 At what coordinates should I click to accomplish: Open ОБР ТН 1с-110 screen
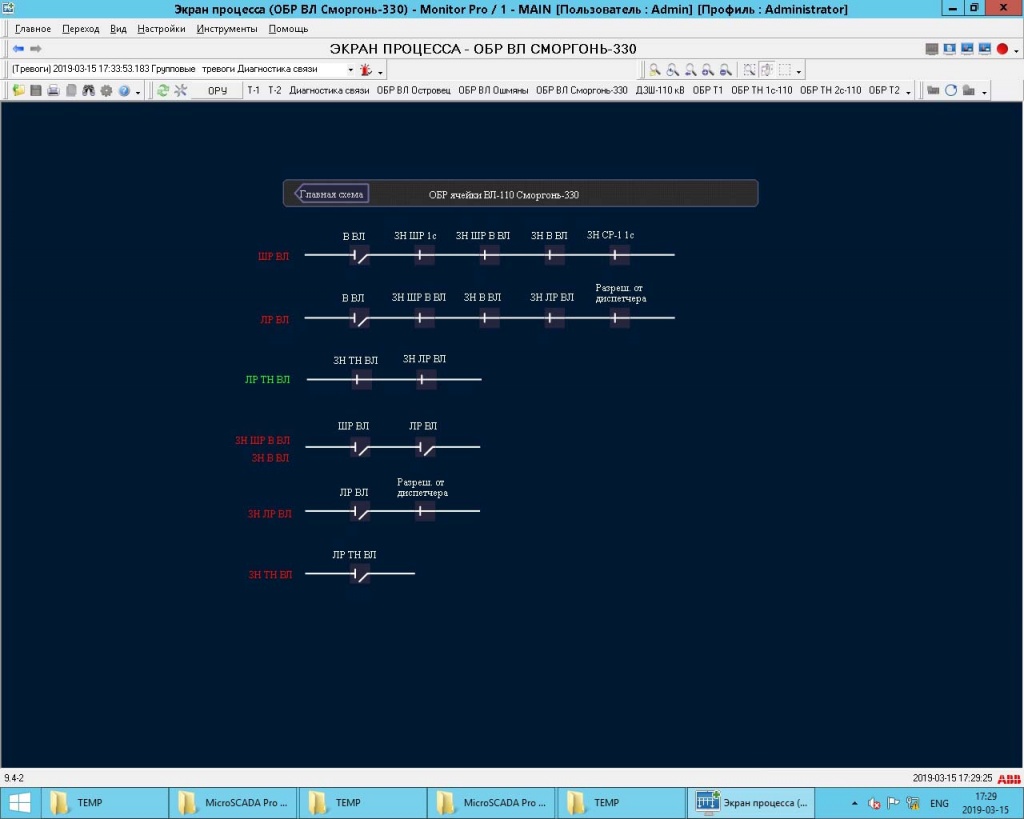(x=761, y=91)
